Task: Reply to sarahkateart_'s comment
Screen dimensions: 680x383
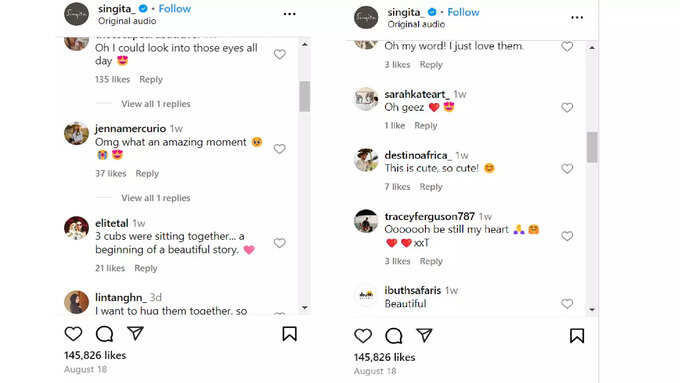Action: (426, 125)
